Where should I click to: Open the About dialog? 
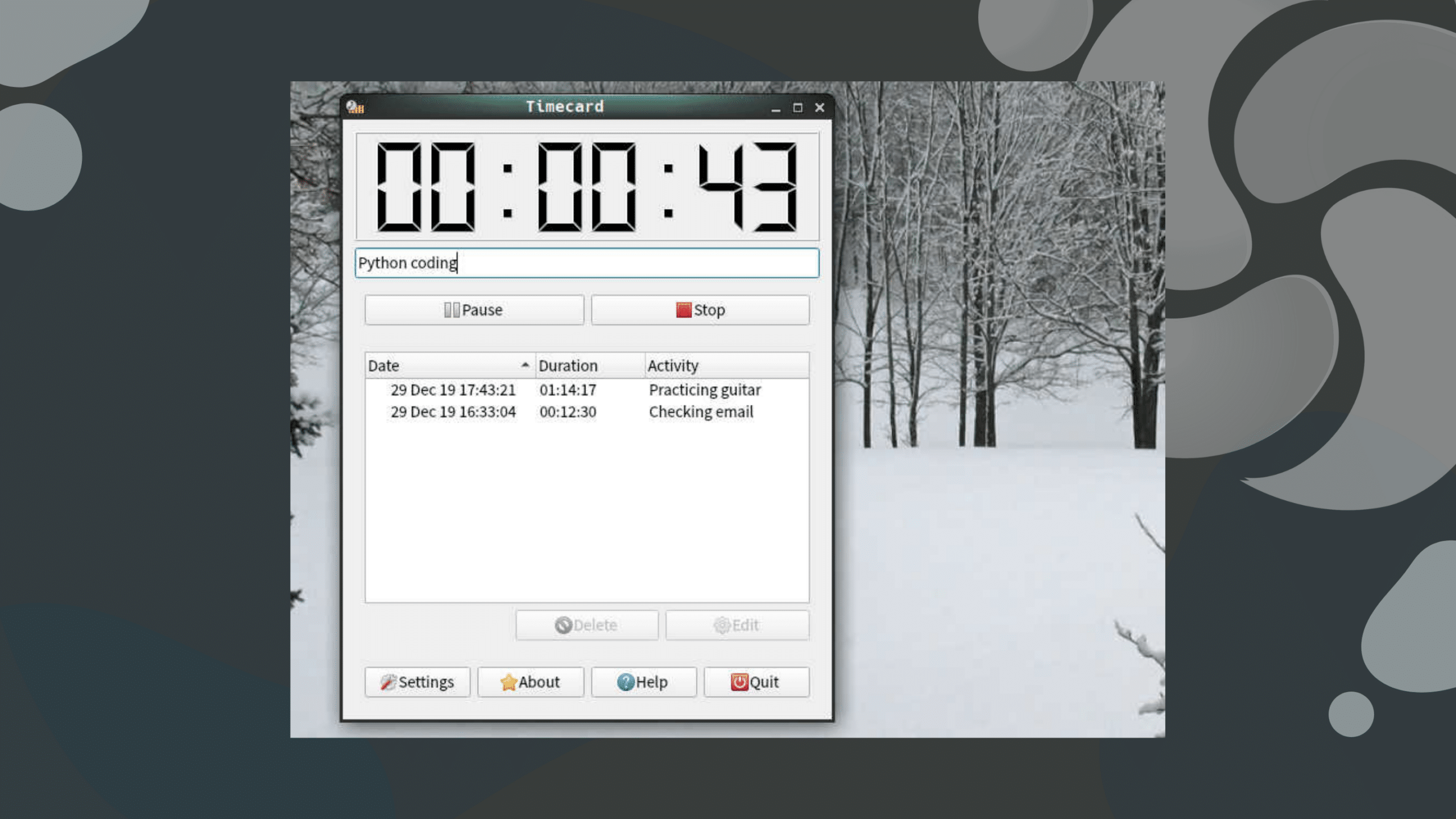point(531,682)
